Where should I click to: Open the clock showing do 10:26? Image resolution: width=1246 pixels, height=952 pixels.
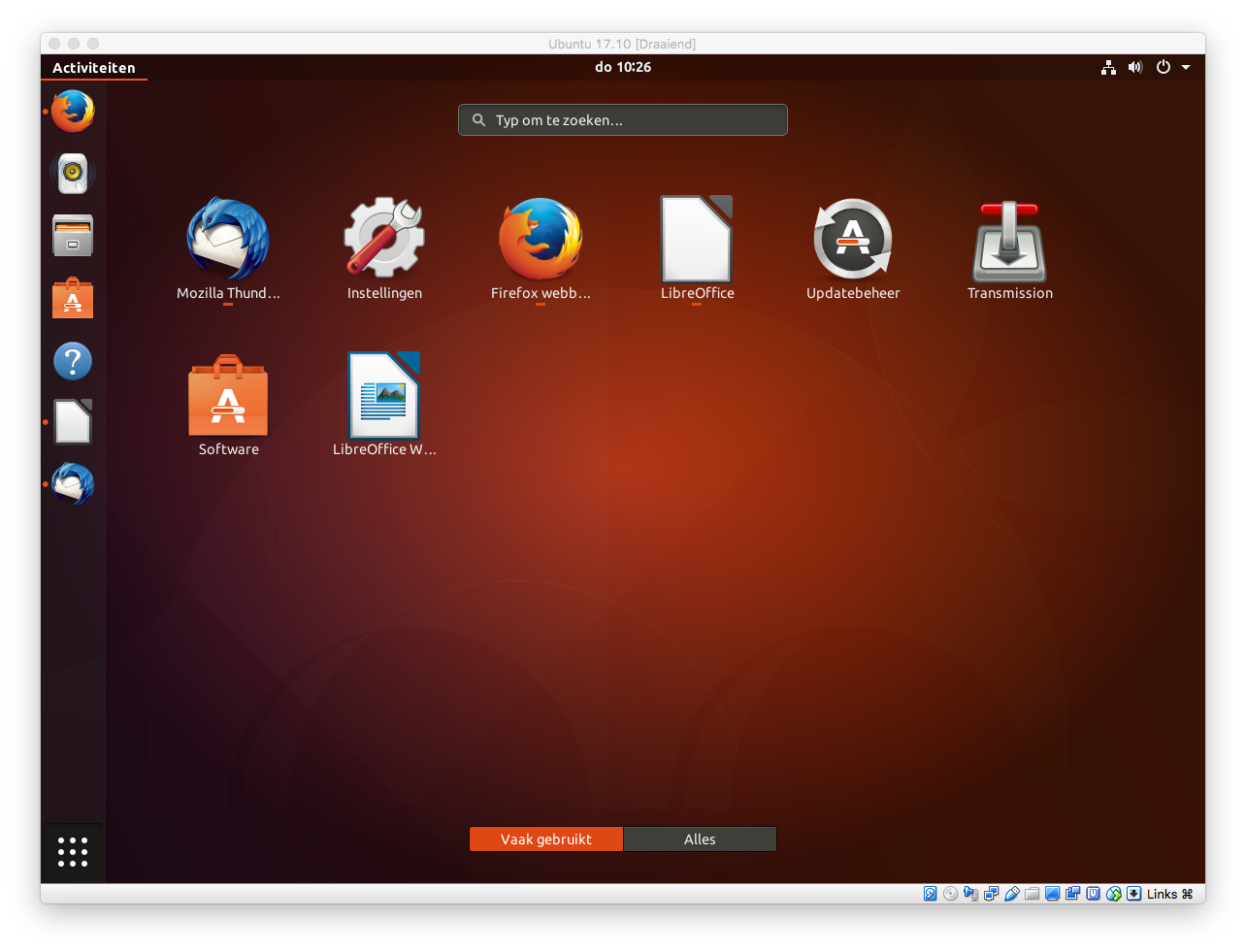623,67
